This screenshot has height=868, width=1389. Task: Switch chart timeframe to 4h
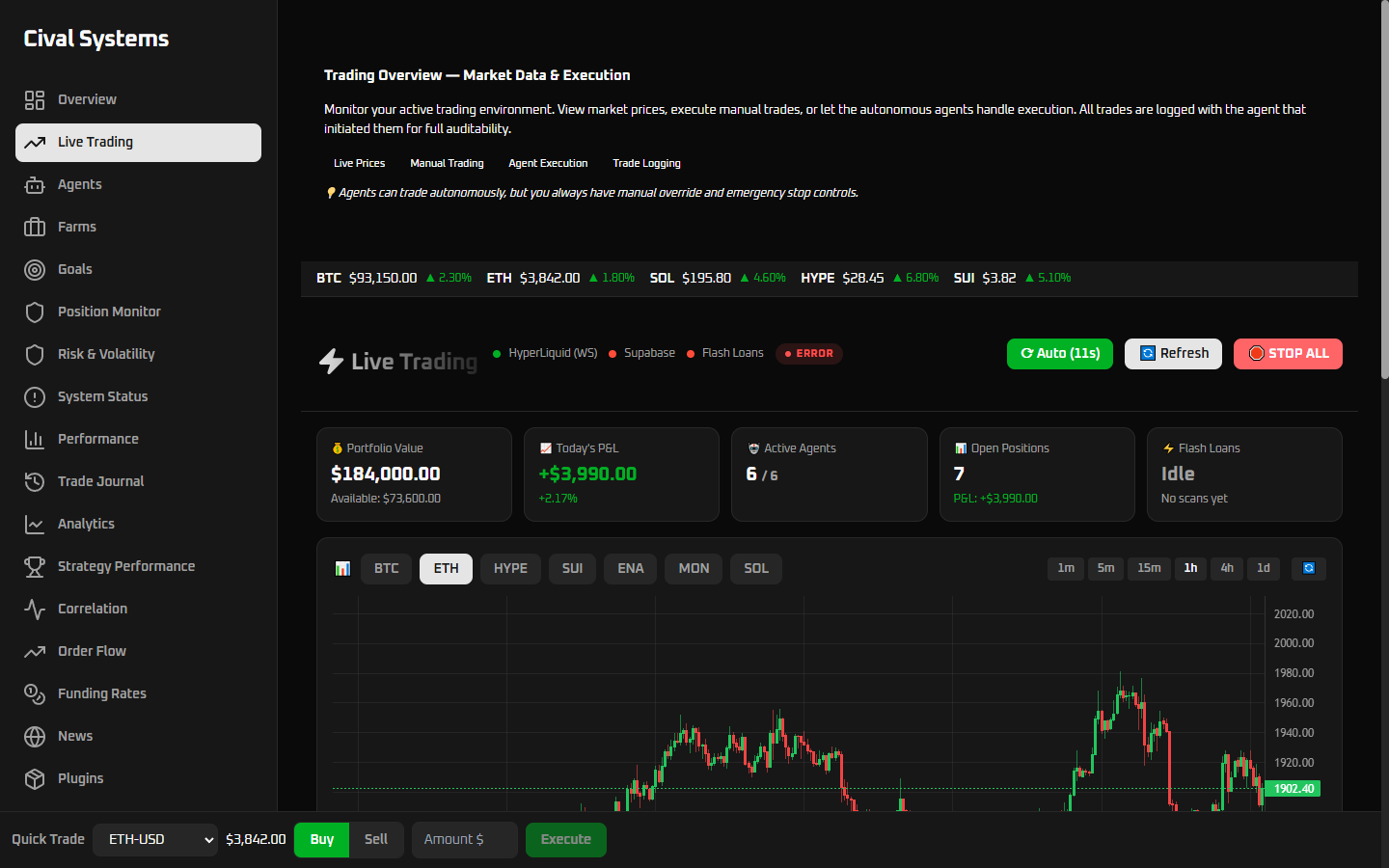tap(1227, 568)
